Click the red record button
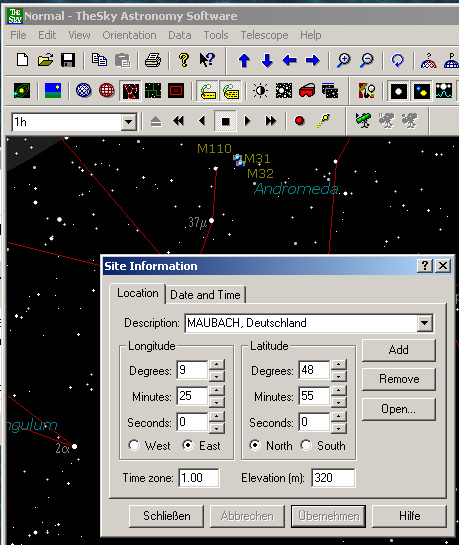This screenshot has width=459, height=545. 300,121
